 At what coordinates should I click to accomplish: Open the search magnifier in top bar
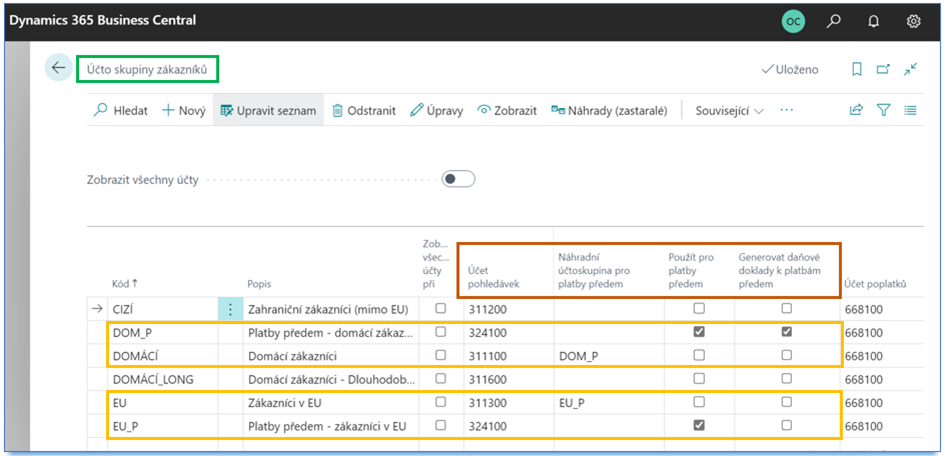click(x=833, y=21)
